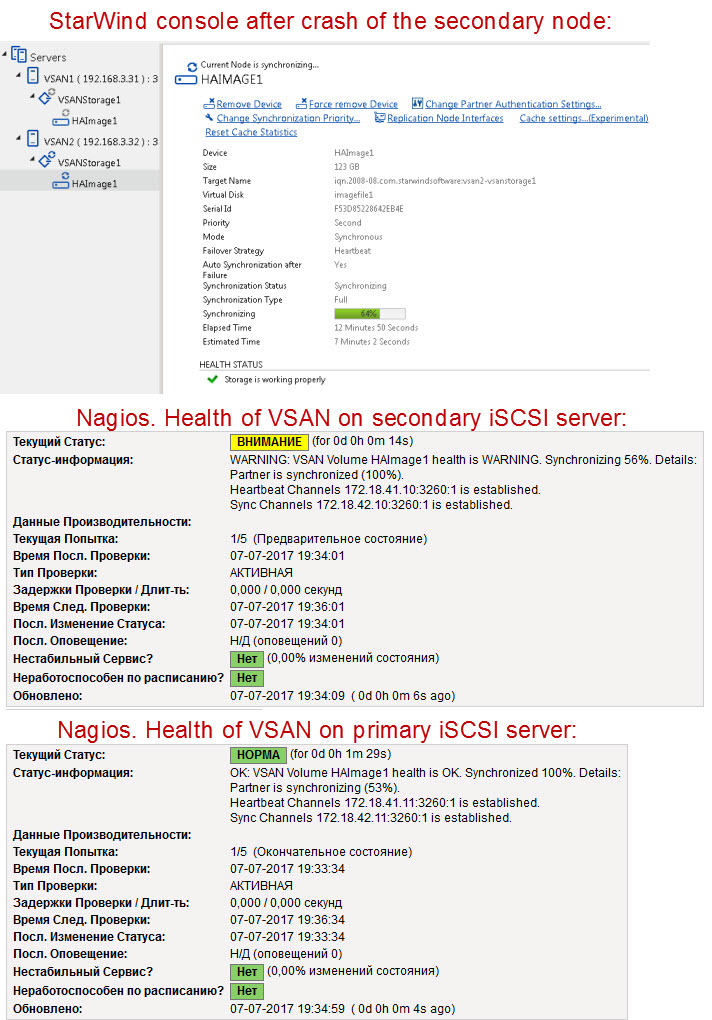Click the Remove Device icon

pyautogui.click(x=209, y=103)
